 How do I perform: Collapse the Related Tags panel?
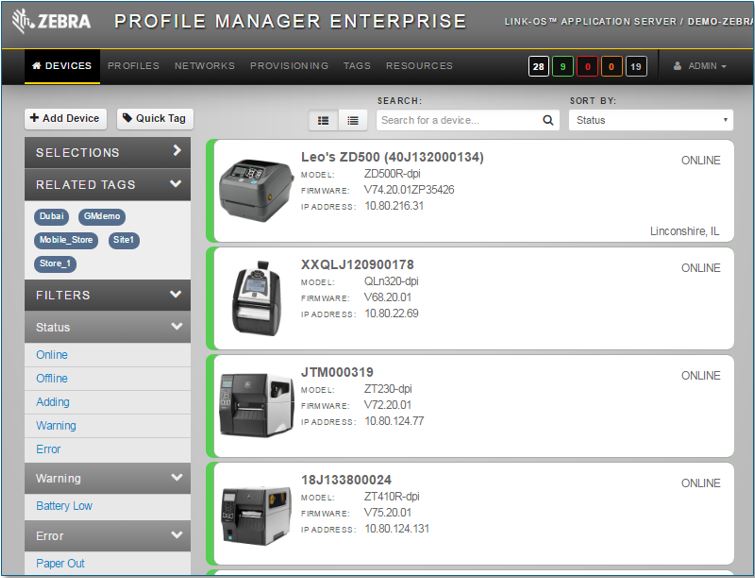[x=108, y=184]
